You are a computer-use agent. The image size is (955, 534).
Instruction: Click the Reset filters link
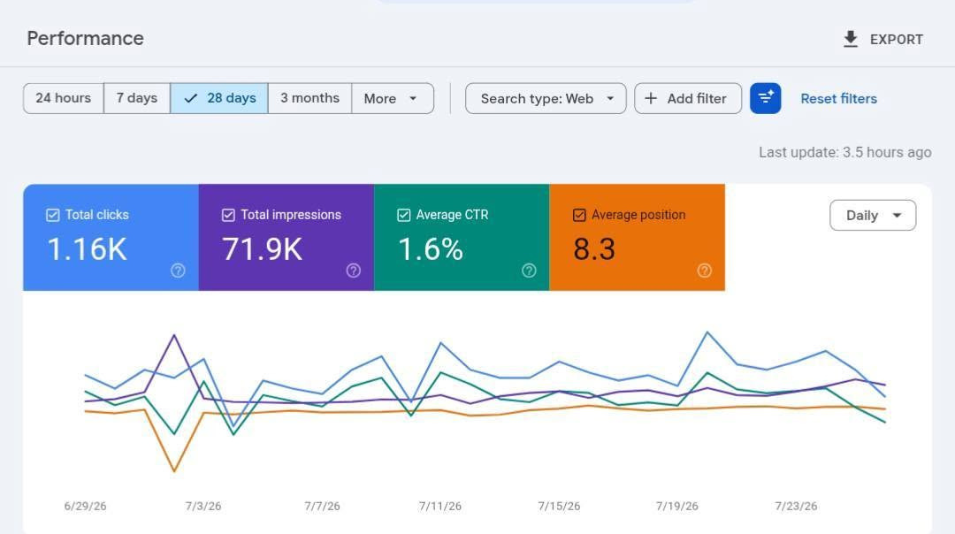click(839, 99)
